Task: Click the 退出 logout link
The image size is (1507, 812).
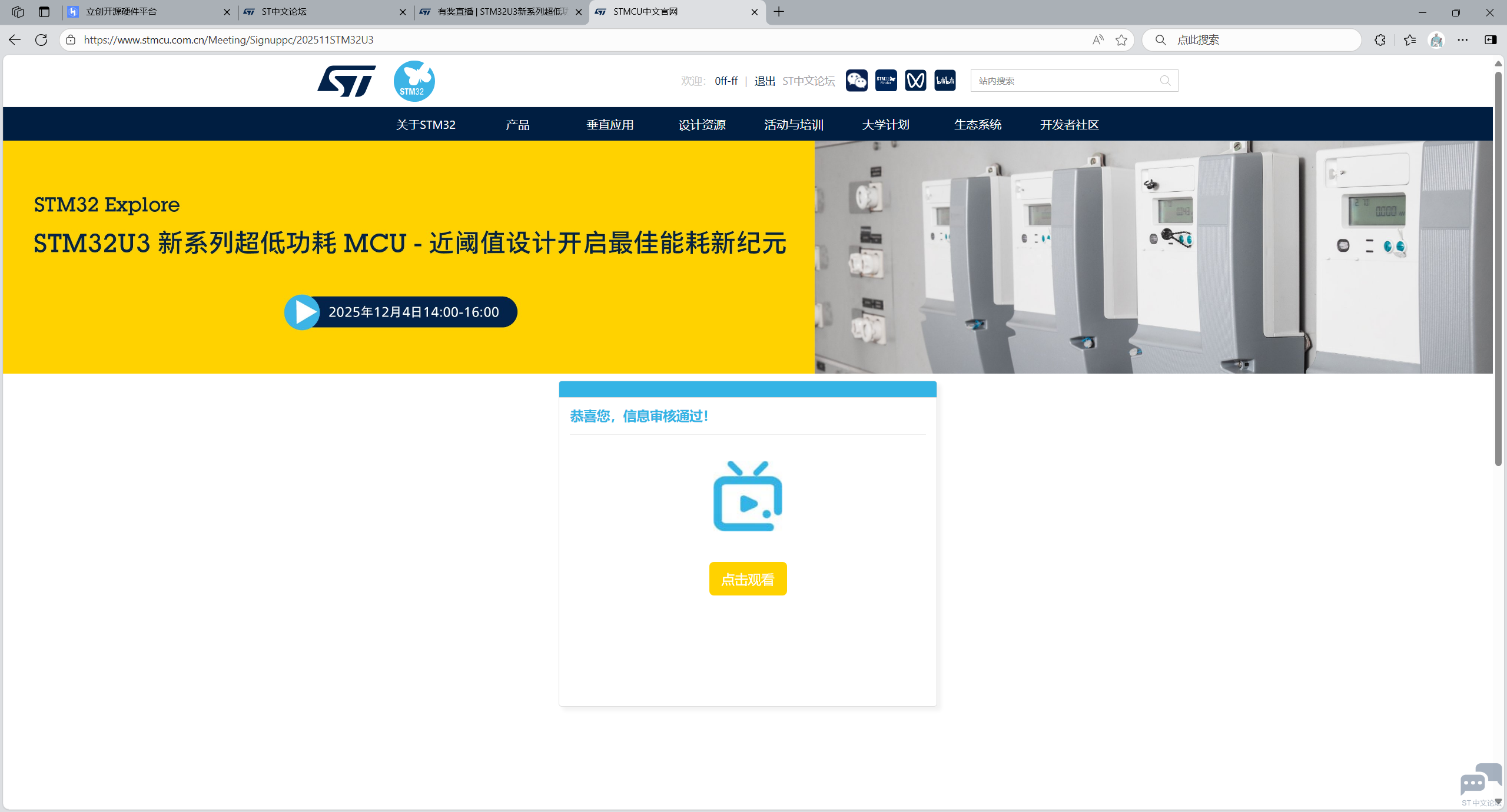Action: [765, 81]
